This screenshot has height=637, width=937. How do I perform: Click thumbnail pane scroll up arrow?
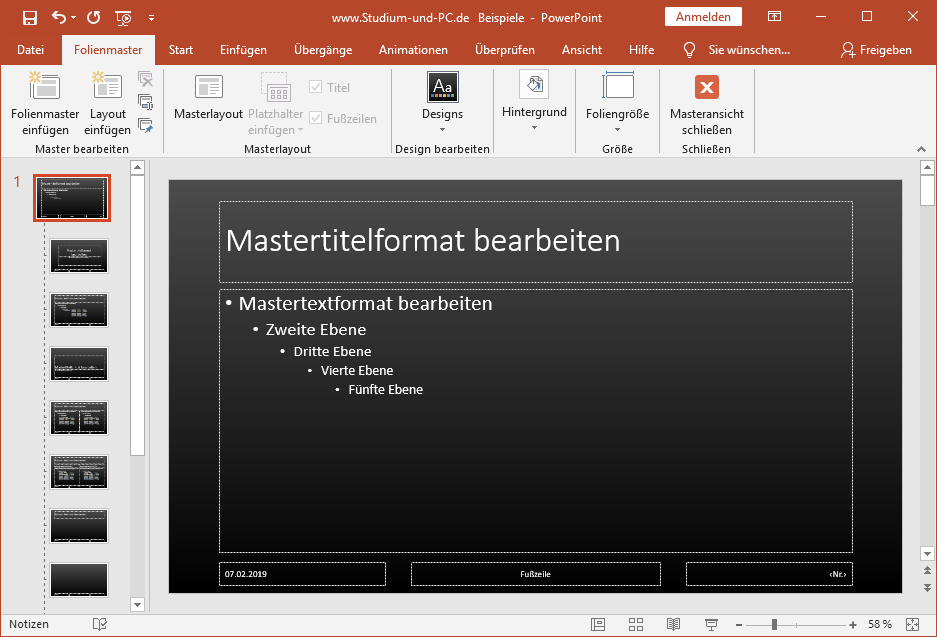137,167
